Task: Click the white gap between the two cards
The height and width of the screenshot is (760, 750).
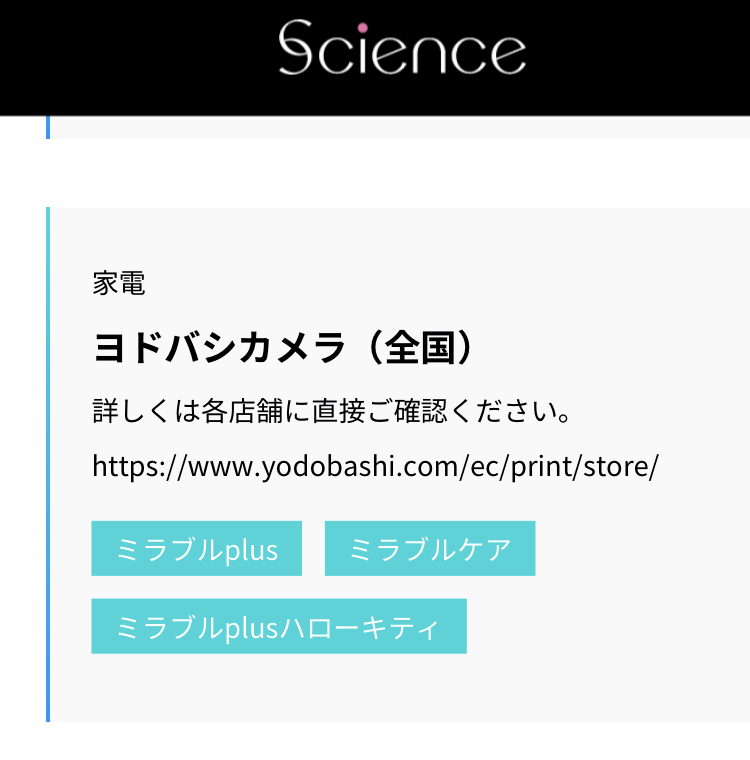Action: click(400, 173)
